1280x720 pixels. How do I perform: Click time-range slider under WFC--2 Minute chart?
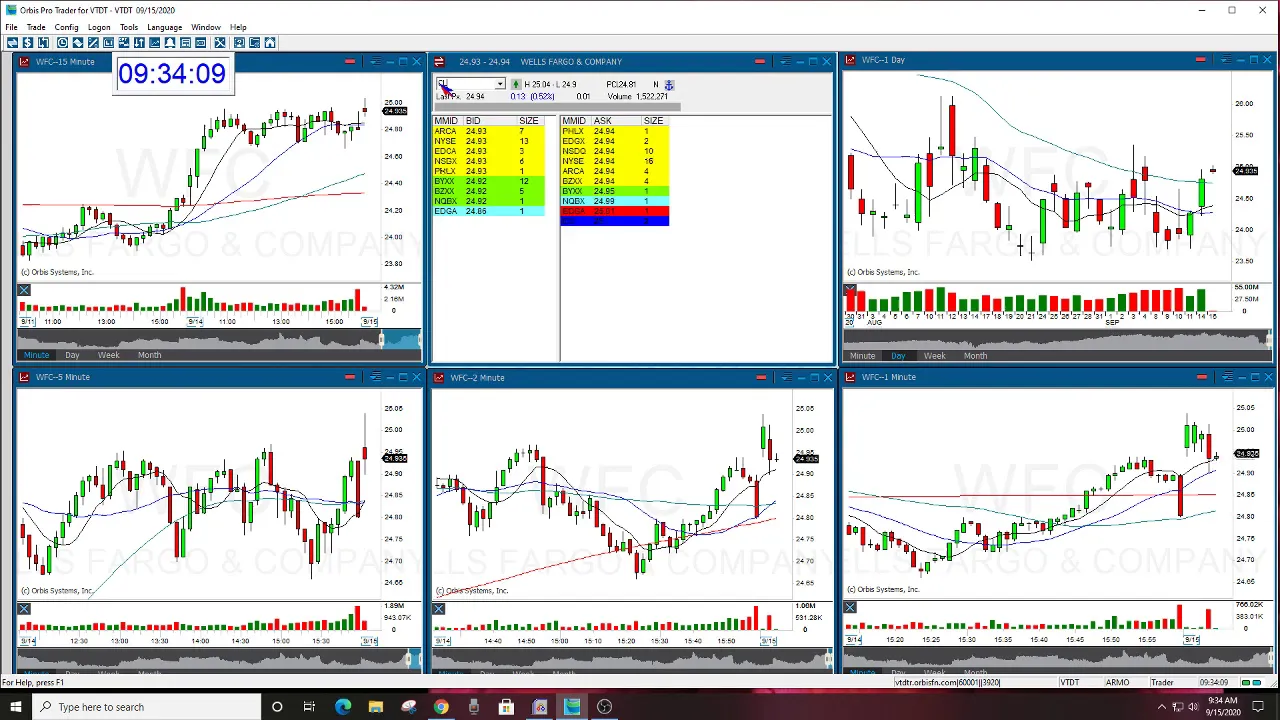[632, 658]
